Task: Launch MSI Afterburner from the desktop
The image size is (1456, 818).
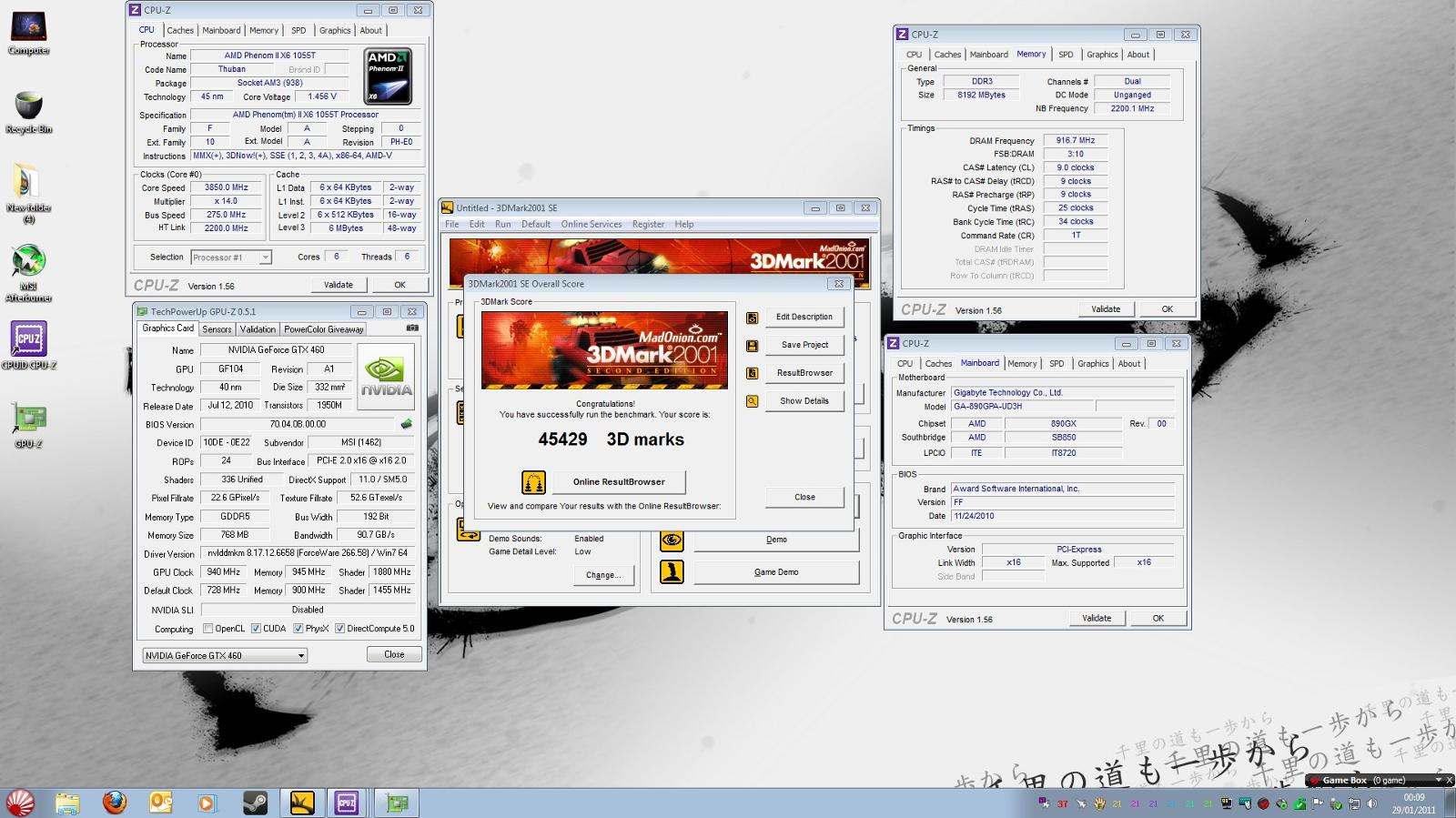Action: [28, 271]
